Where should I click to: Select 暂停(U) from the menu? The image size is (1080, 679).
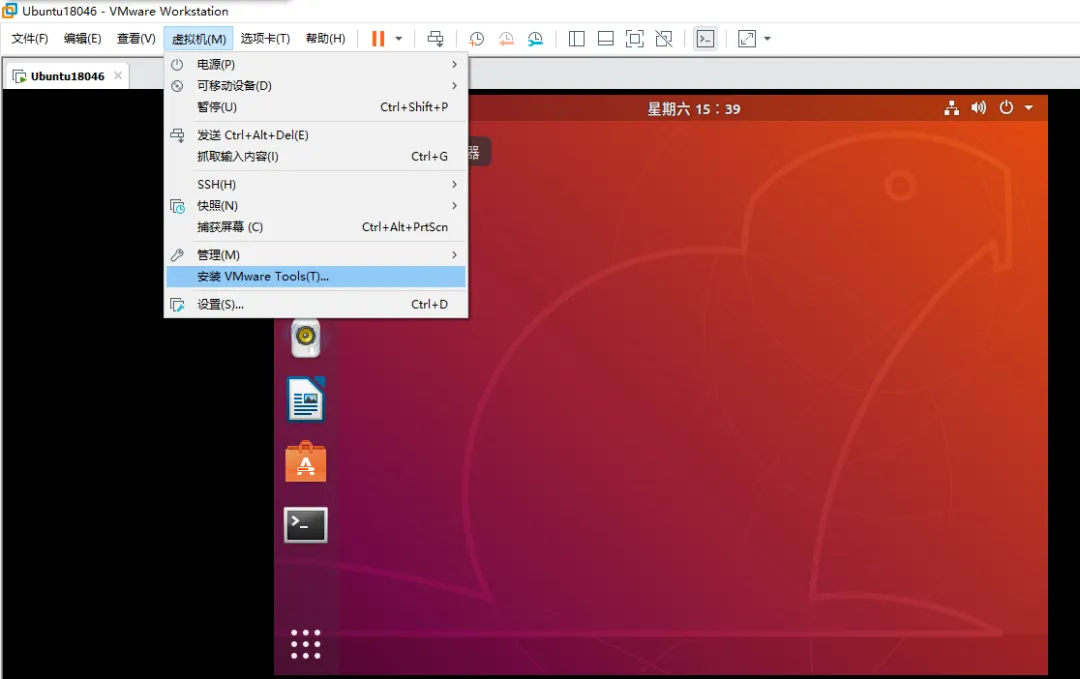click(x=316, y=107)
